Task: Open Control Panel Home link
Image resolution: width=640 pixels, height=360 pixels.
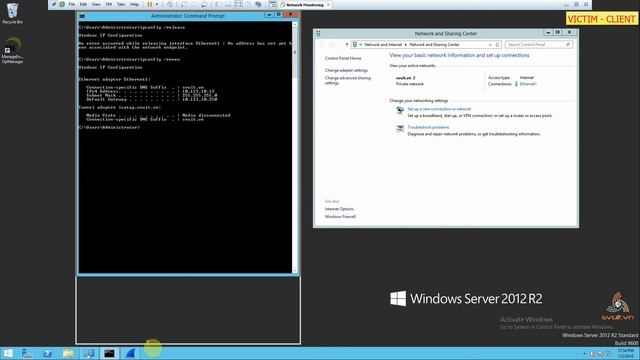Action: tap(343, 58)
